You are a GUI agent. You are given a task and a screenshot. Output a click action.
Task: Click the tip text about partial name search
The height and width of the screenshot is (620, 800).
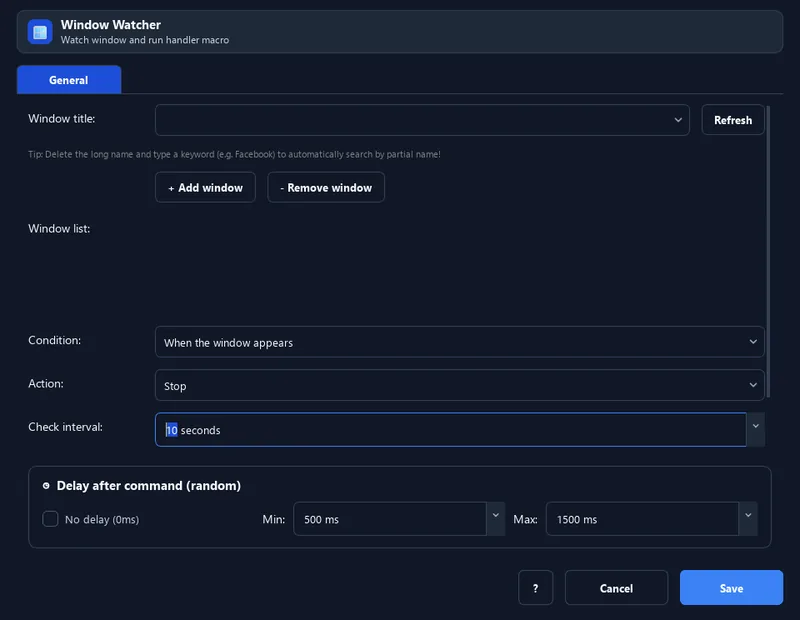[x=234, y=154]
